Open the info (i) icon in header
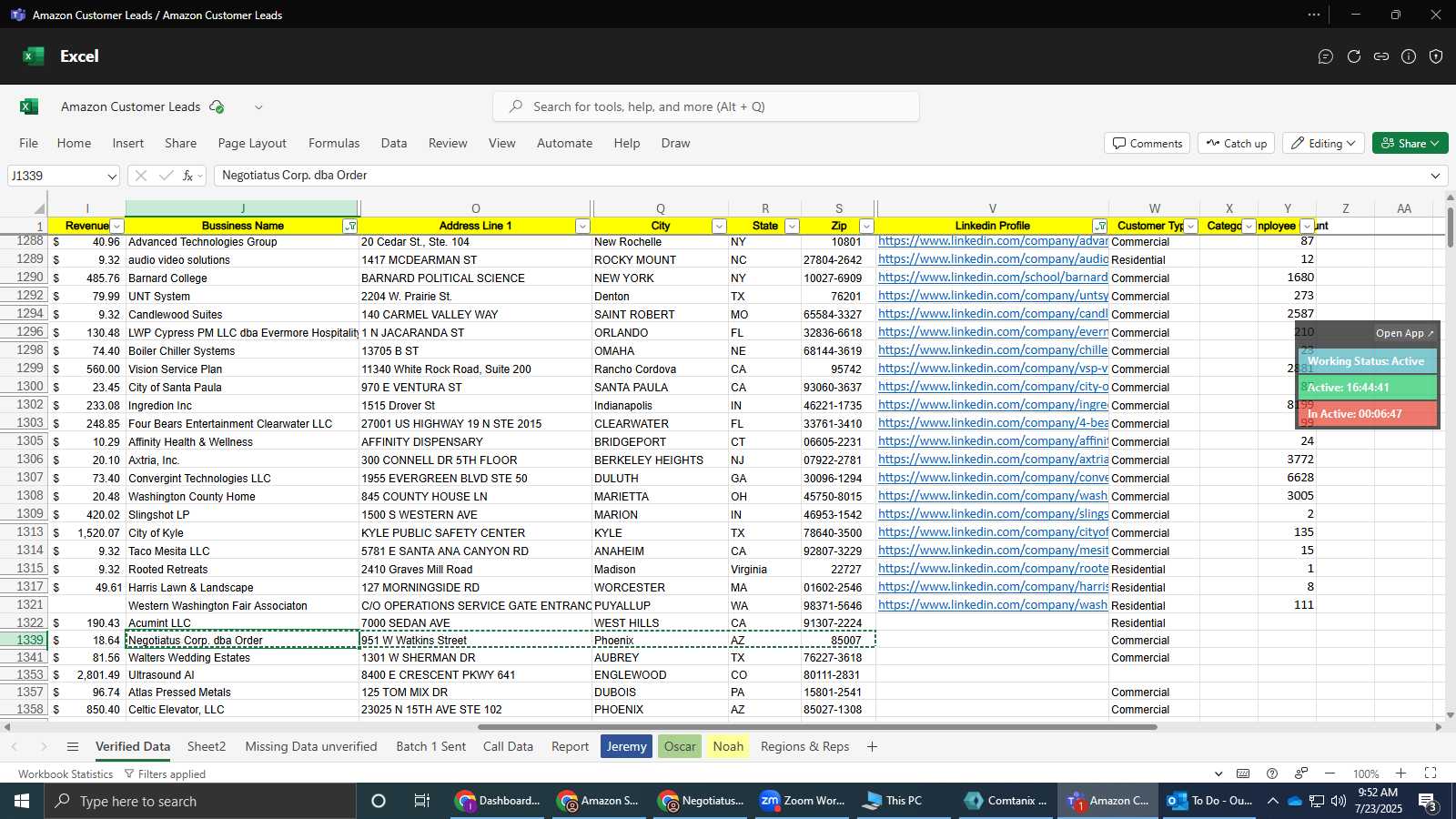Viewport: 1456px width, 819px height. pos(1409,56)
